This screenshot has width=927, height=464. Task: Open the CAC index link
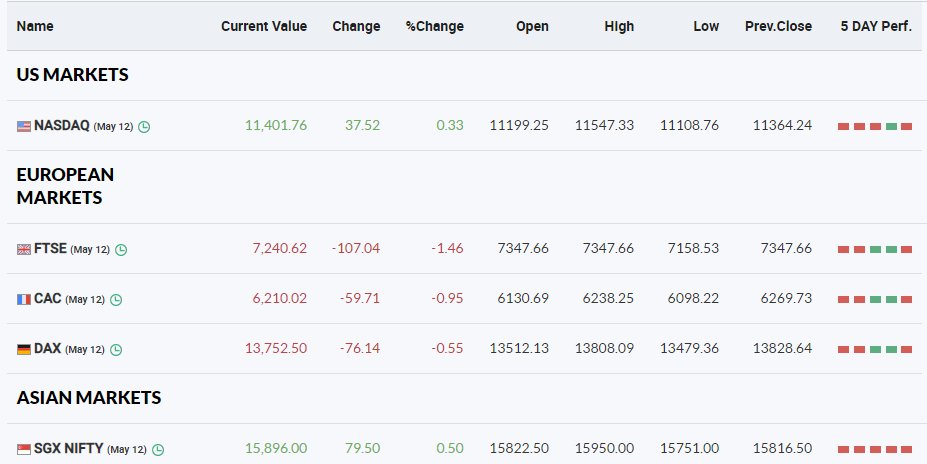click(x=48, y=298)
